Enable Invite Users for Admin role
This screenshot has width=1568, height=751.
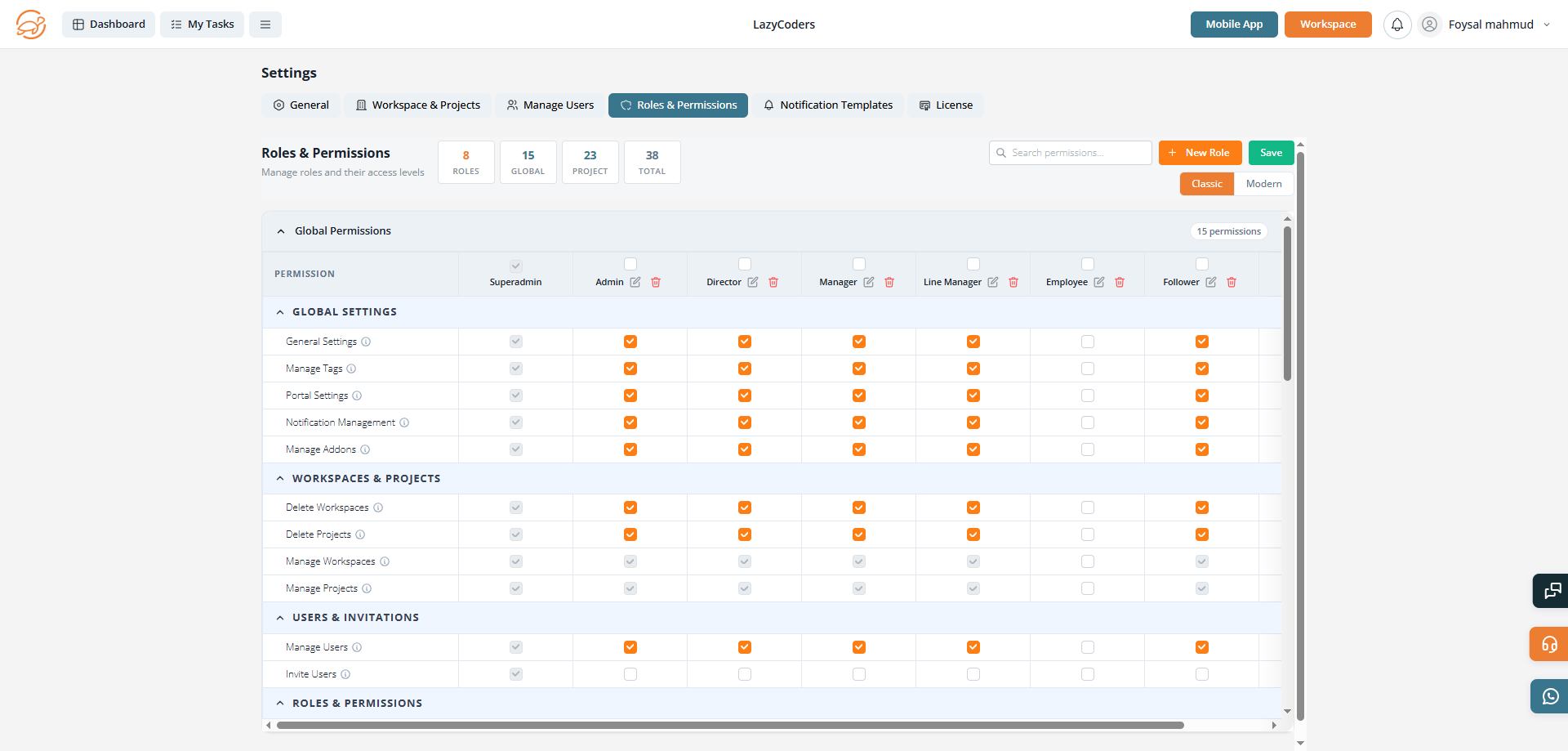tap(630, 674)
